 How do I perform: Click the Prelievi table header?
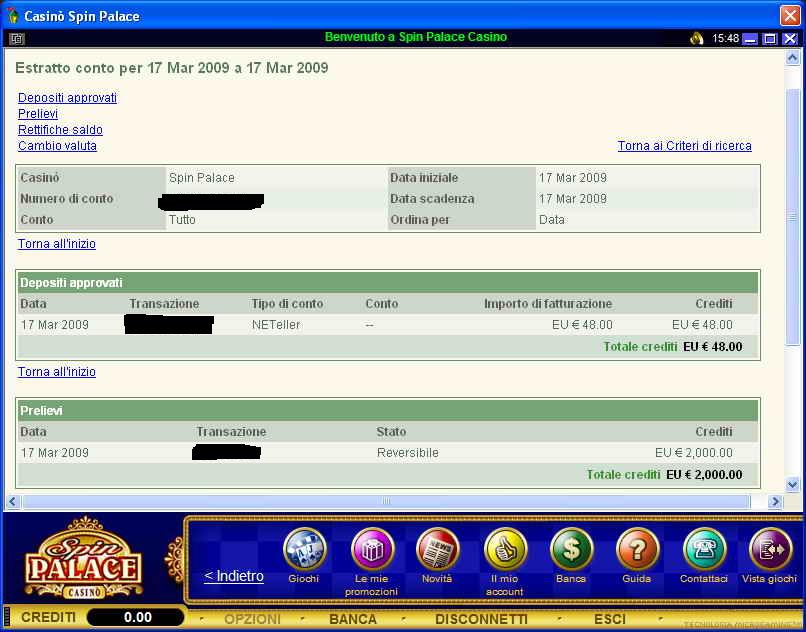tap(388, 410)
